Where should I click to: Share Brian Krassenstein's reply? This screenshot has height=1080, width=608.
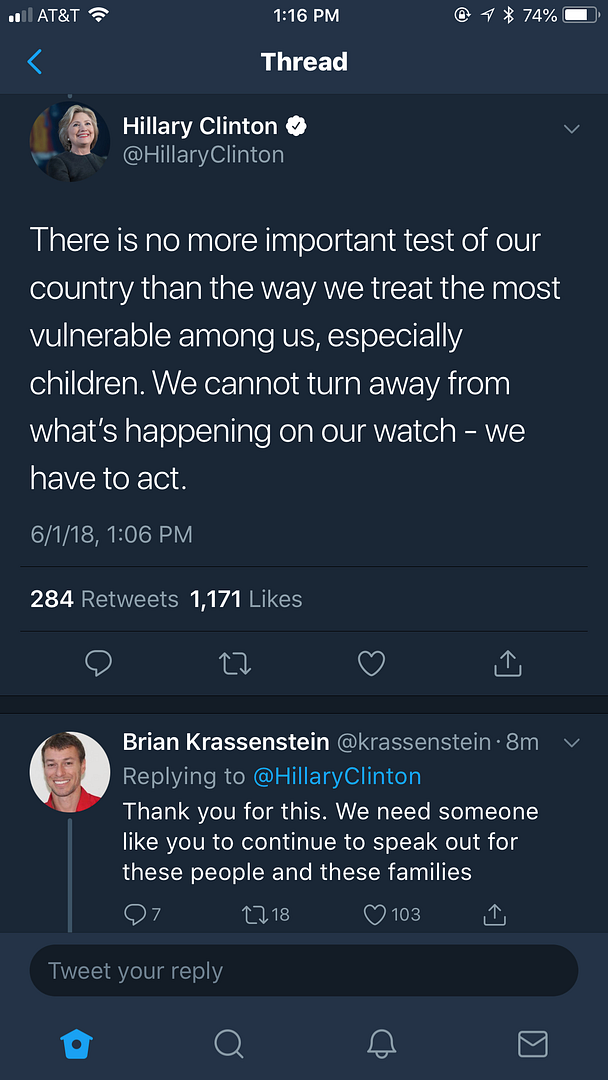[493, 914]
